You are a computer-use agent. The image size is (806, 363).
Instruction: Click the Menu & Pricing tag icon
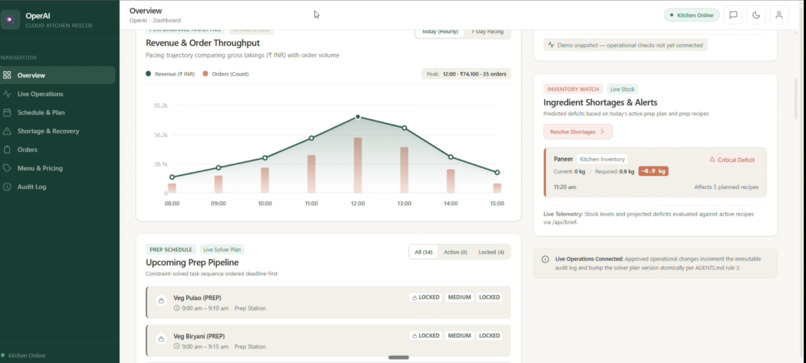click(7, 168)
